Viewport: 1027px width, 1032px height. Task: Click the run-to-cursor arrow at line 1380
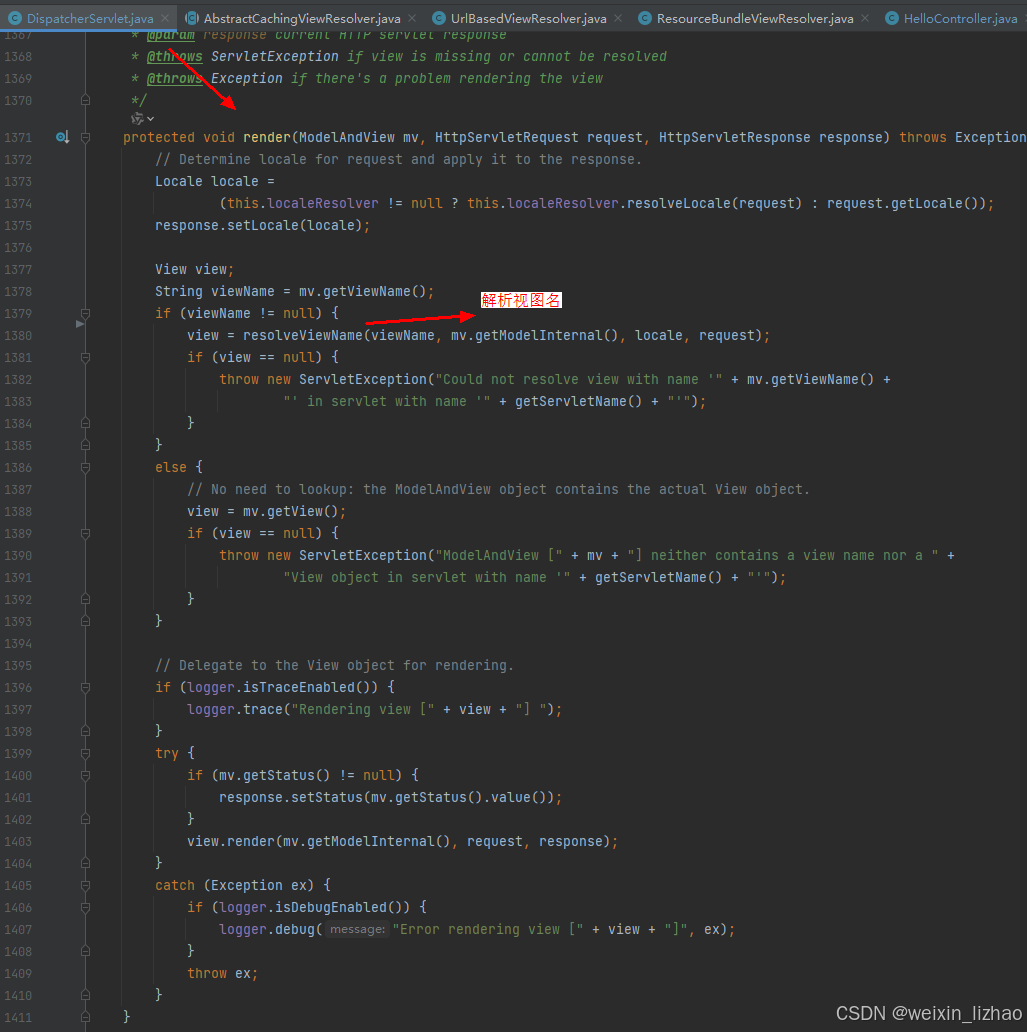[x=80, y=324]
